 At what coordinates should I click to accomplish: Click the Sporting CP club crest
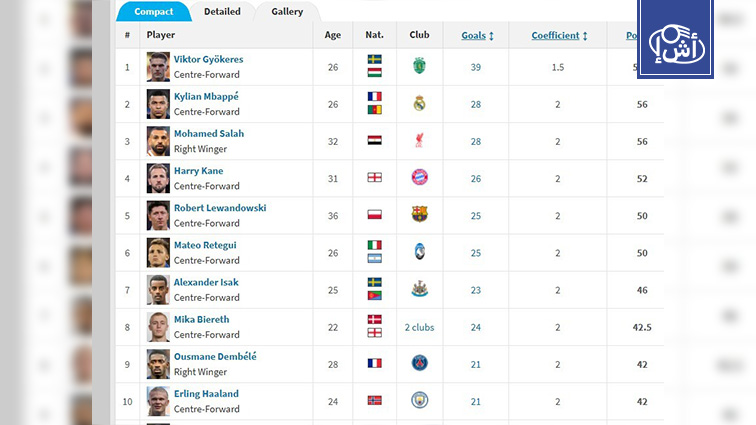point(419,67)
